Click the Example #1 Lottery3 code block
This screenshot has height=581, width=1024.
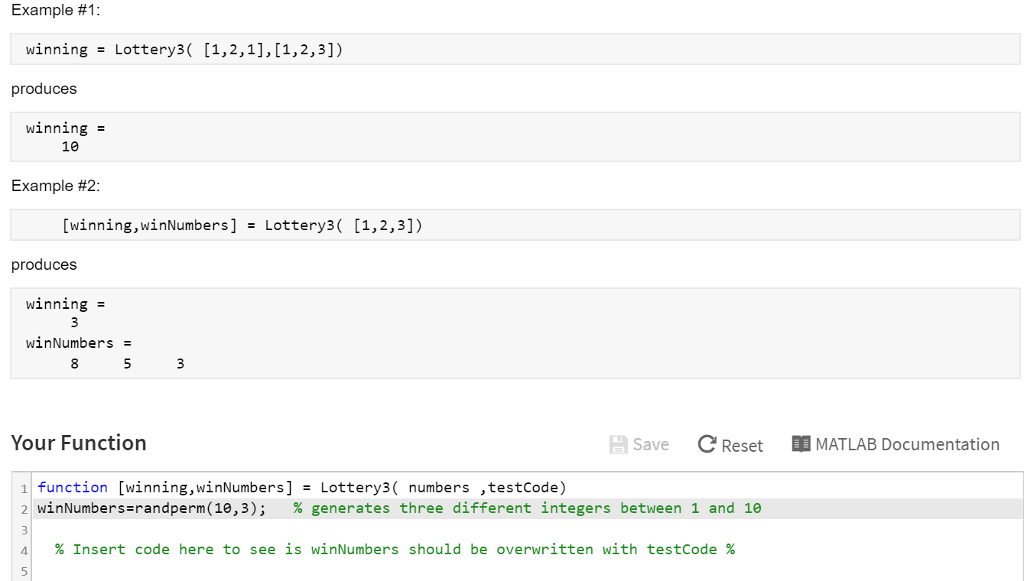click(x=184, y=49)
